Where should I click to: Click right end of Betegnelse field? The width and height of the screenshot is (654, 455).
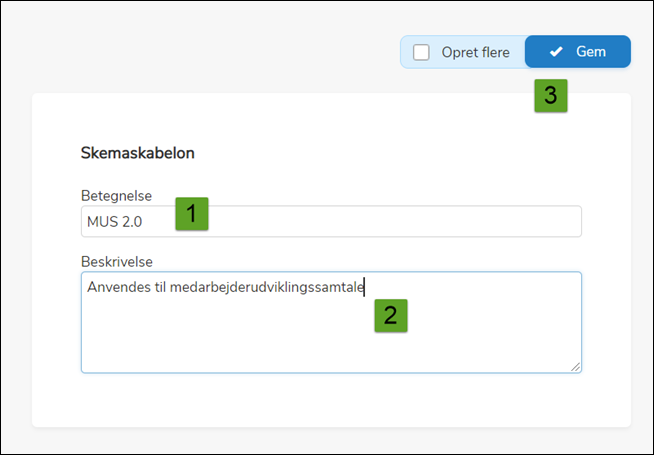[x=560, y=221]
